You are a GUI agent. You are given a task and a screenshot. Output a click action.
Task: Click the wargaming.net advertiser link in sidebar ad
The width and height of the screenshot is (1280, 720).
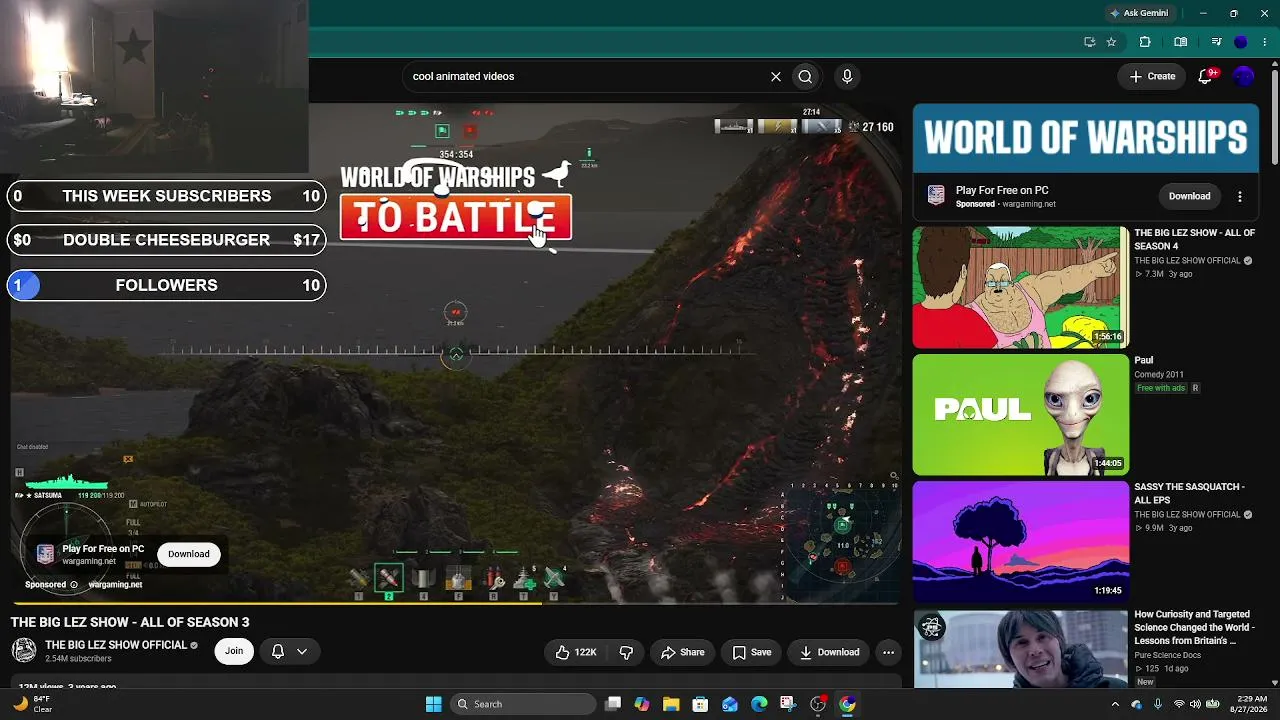coord(1028,204)
